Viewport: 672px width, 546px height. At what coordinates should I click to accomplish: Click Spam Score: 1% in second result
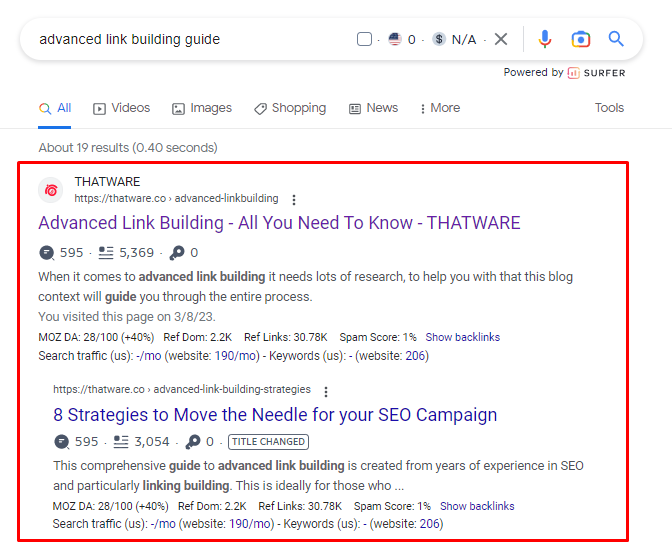(392, 506)
